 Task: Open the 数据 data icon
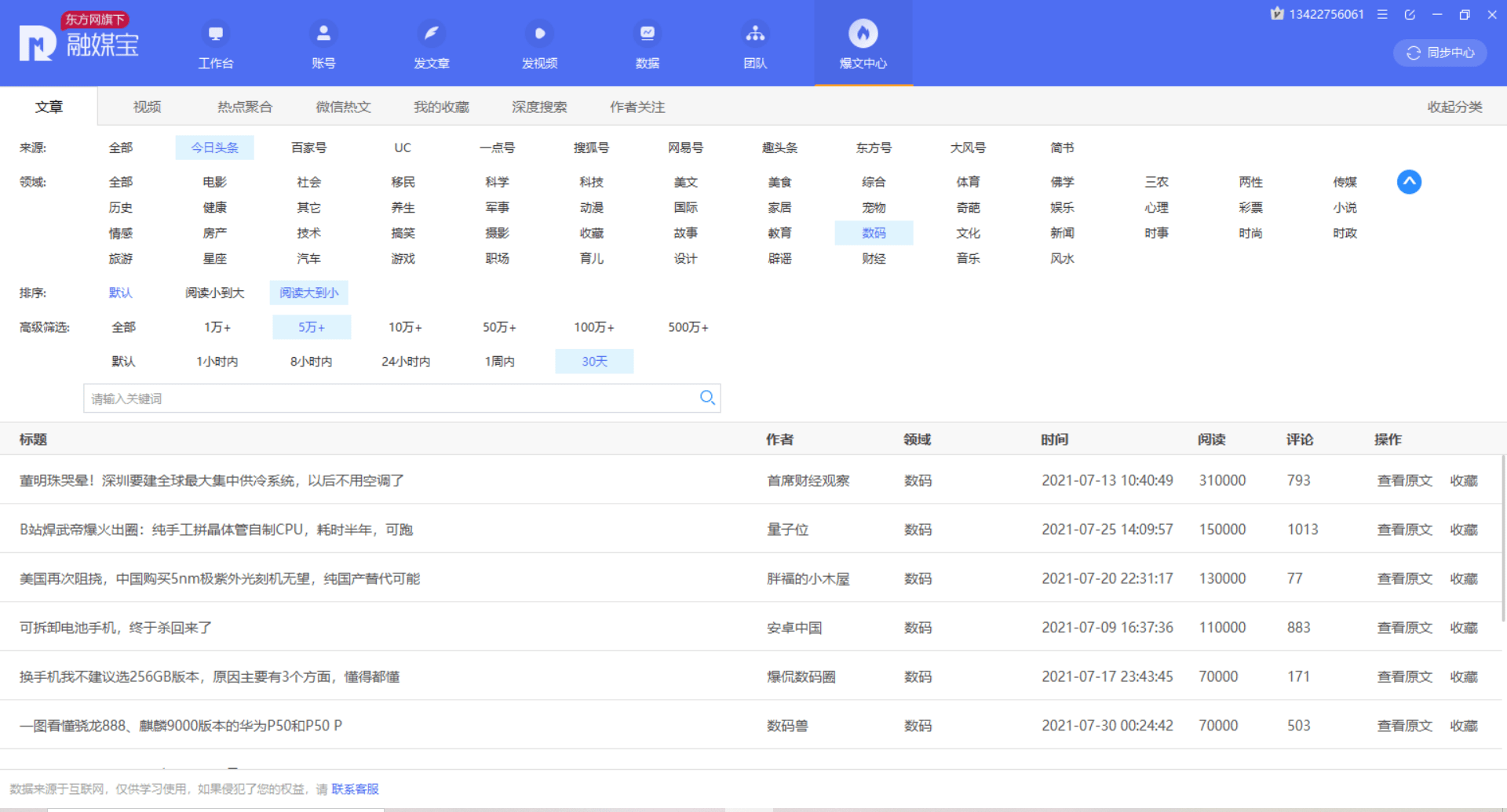tap(647, 34)
